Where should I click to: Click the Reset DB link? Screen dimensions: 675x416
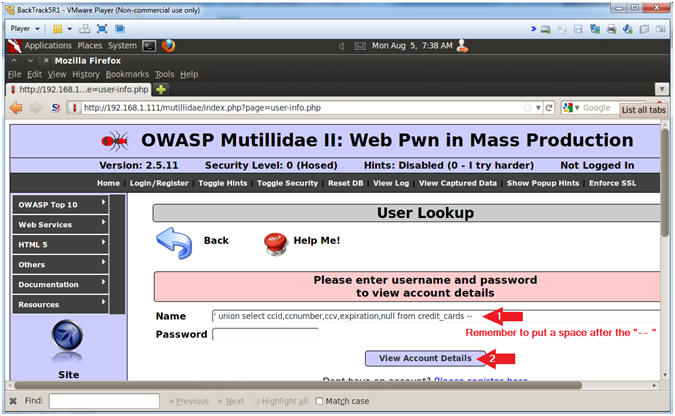(345, 183)
